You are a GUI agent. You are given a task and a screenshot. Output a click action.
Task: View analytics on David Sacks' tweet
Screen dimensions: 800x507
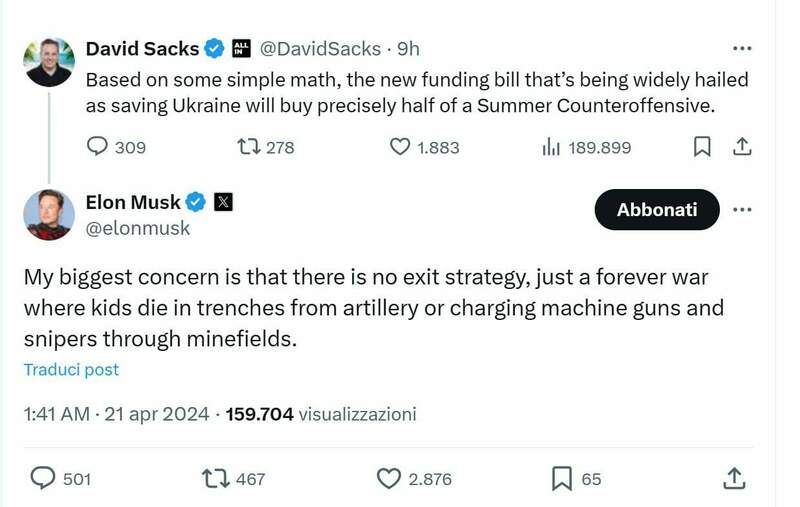point(550,147)
